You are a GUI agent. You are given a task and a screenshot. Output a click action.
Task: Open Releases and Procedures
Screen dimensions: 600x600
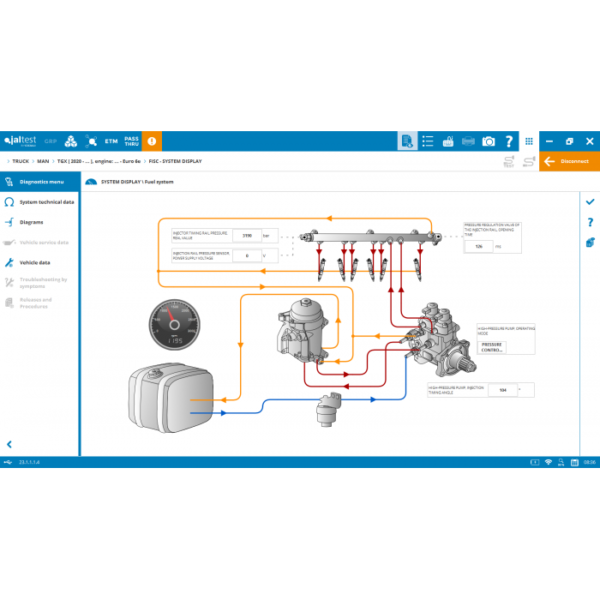tap(40, 303)
